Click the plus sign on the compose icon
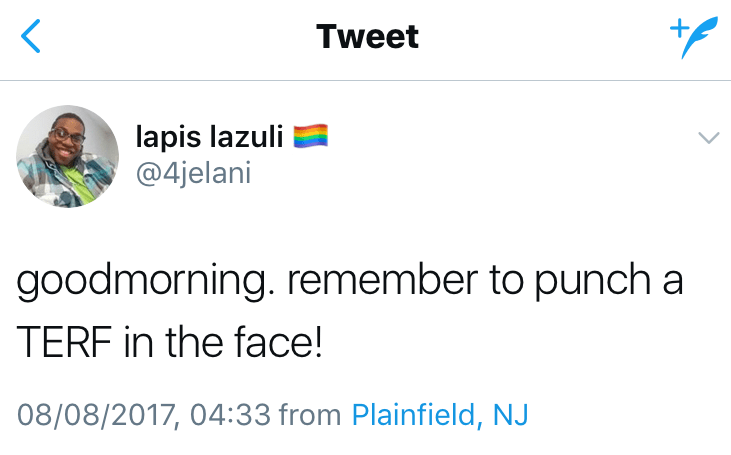731x455 pixels. tap(675, 30)
